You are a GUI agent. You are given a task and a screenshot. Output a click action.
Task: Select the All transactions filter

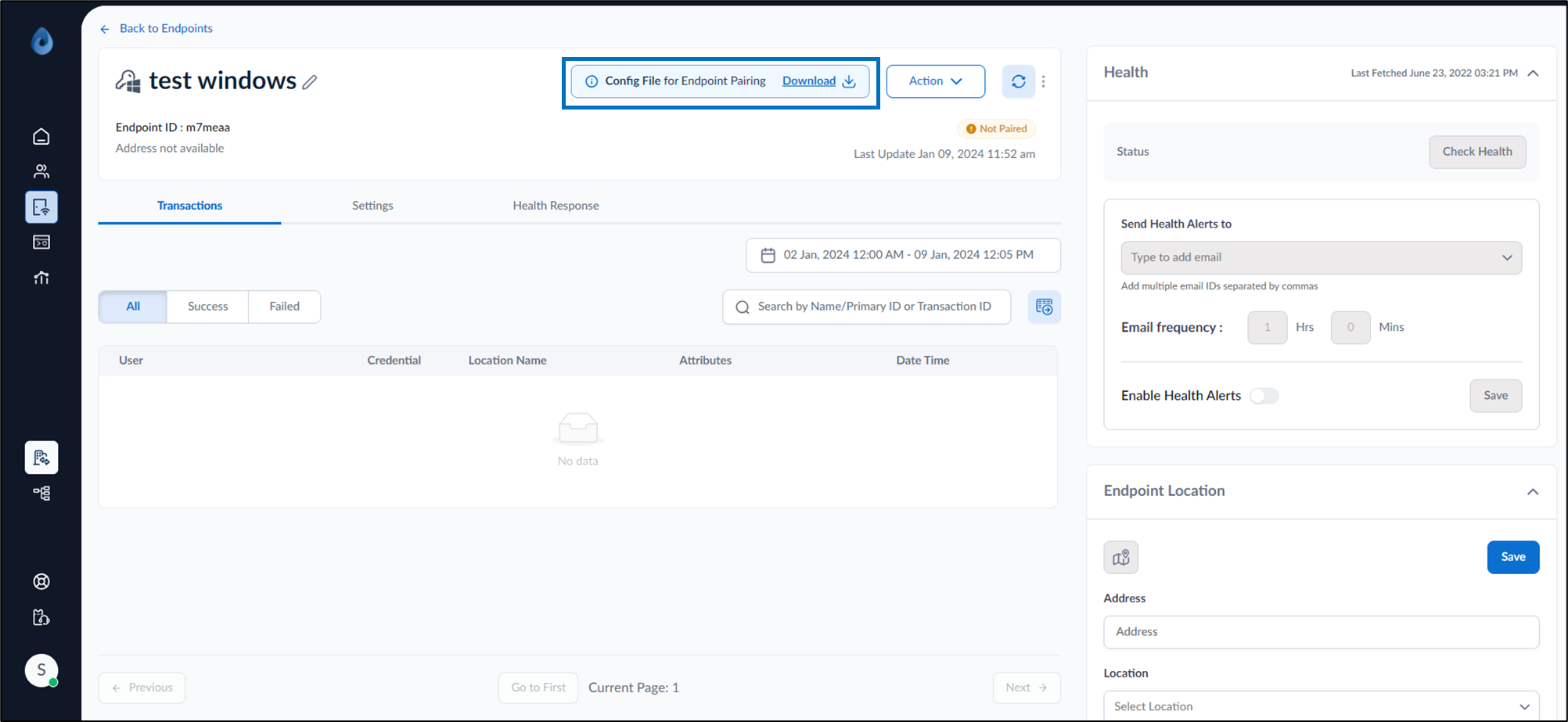pyautogui.click(x=133, y=307)
